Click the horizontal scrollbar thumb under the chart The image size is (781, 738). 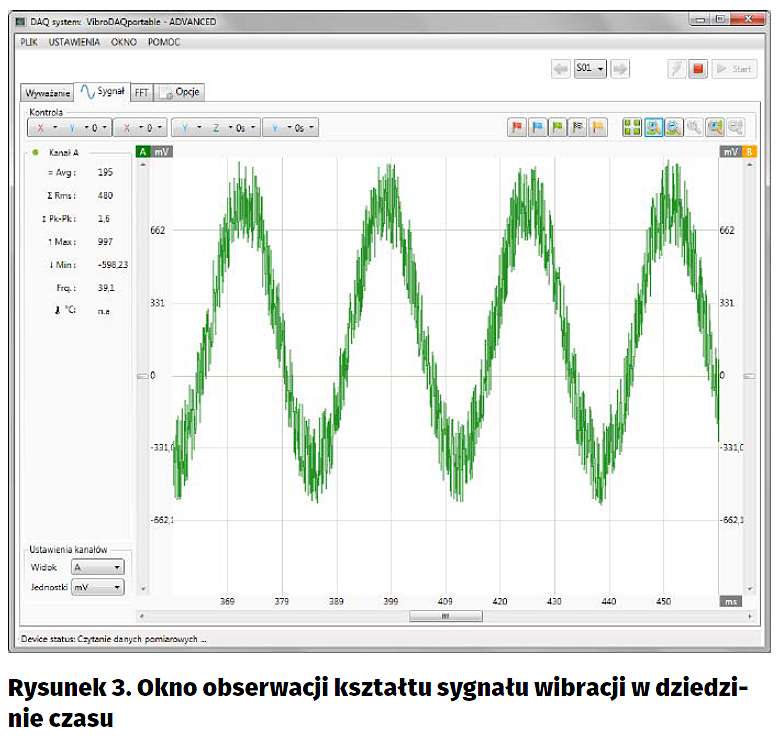[445, 617]
